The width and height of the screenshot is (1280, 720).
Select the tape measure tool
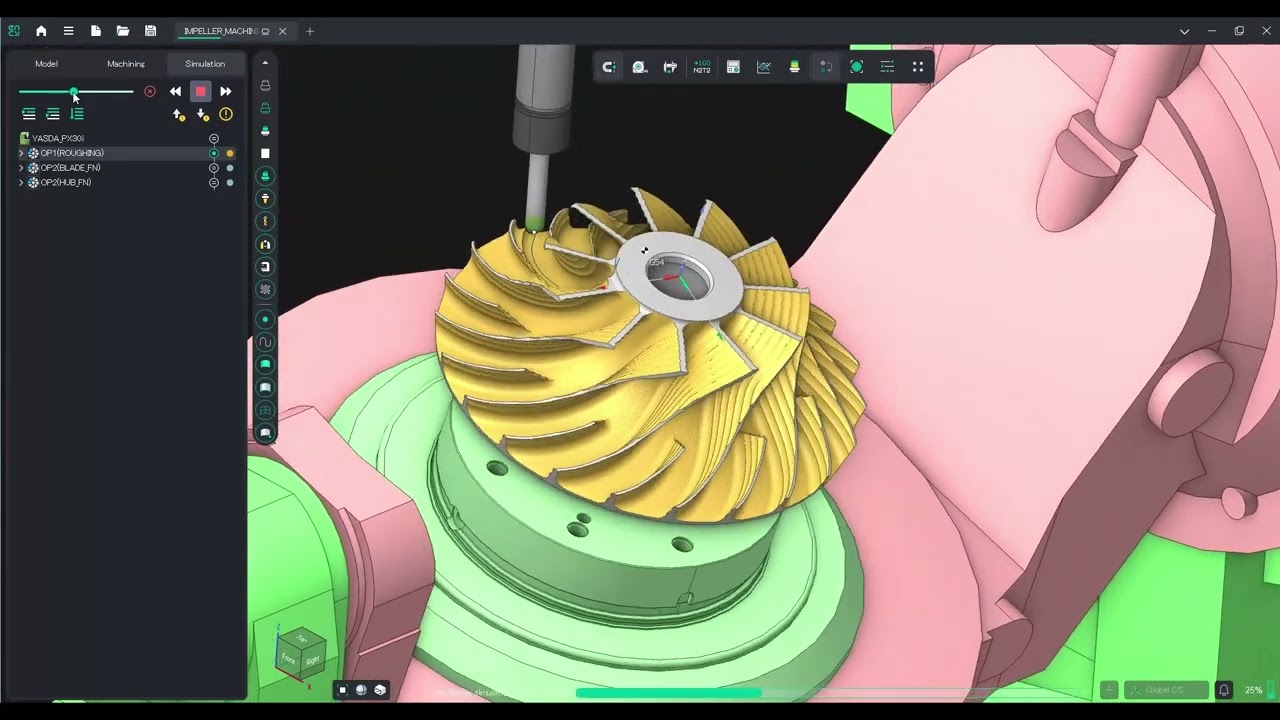[640, 67]
